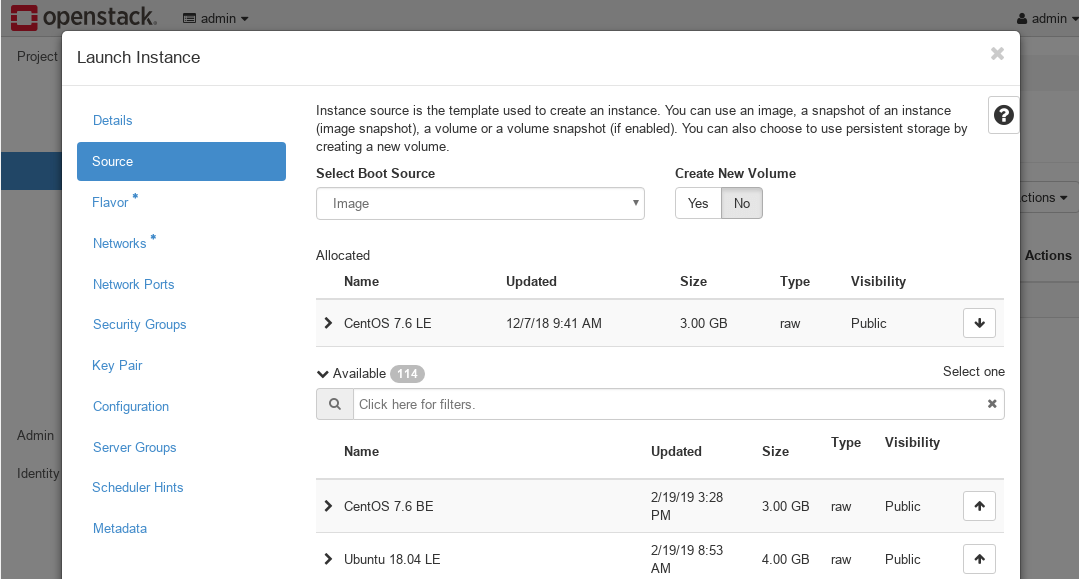Screen dimensions: 1079x579
Task: Open the admin user menu at top right
Action: (1046, 17)
